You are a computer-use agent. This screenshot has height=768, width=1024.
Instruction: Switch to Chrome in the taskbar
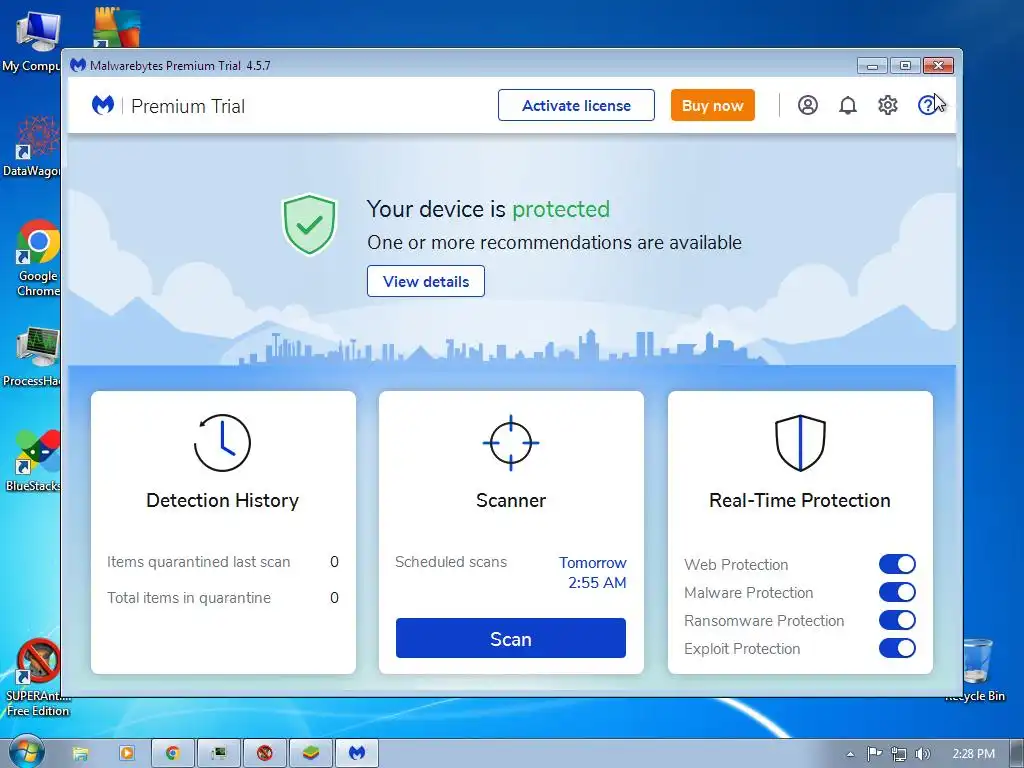click(173, 754)
